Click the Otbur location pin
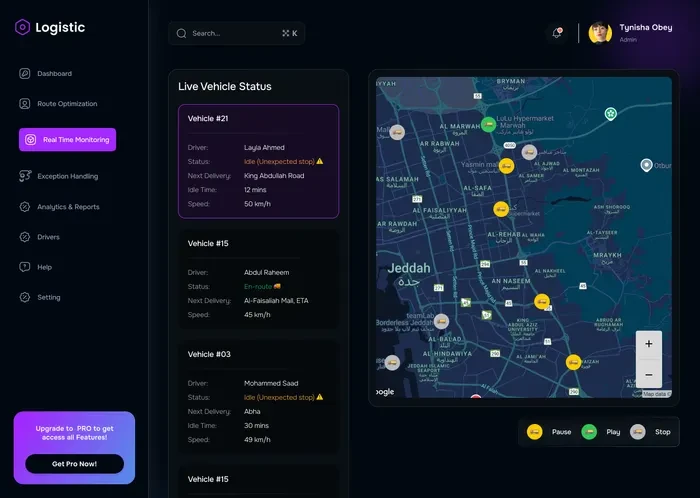The image size is (700, 498). pos(646,165)
